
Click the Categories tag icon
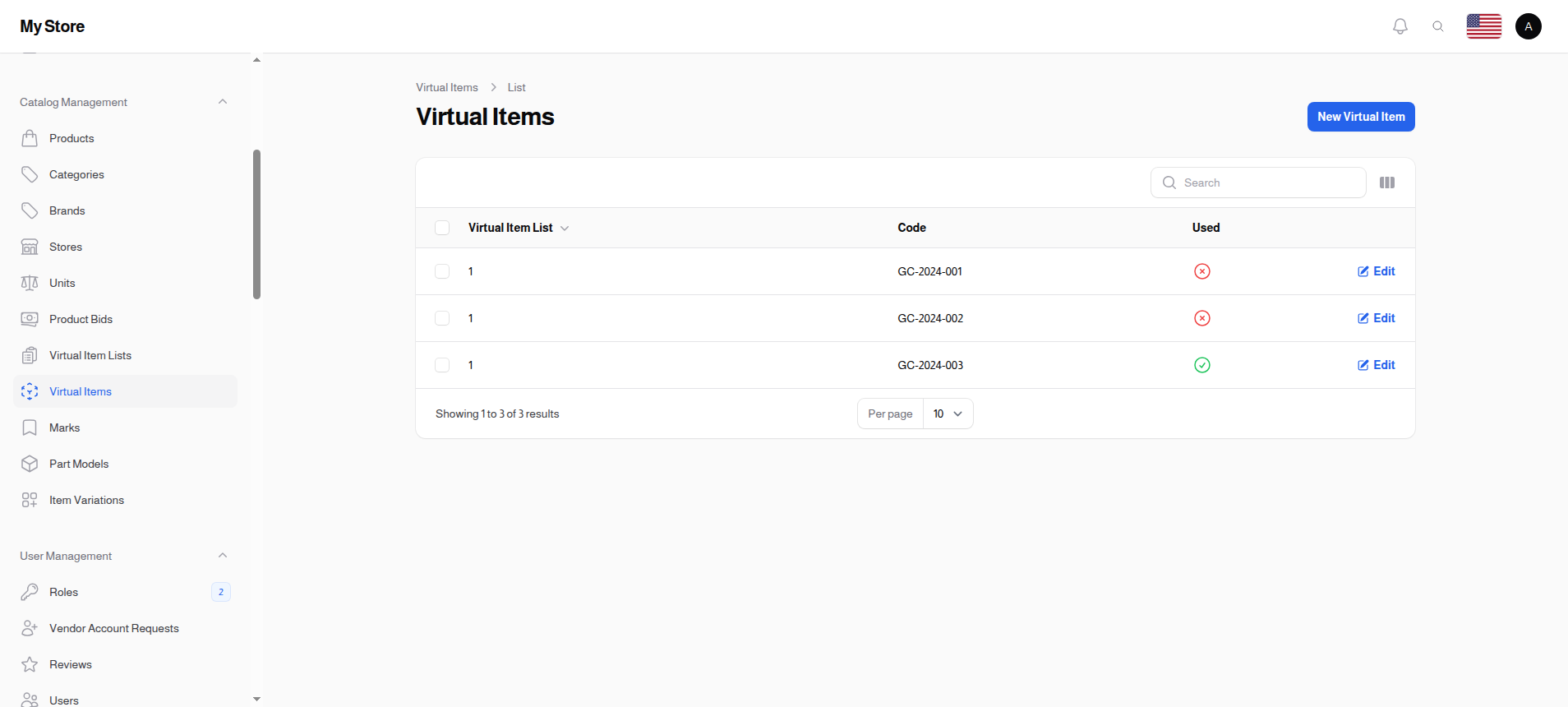coord(30,174)
